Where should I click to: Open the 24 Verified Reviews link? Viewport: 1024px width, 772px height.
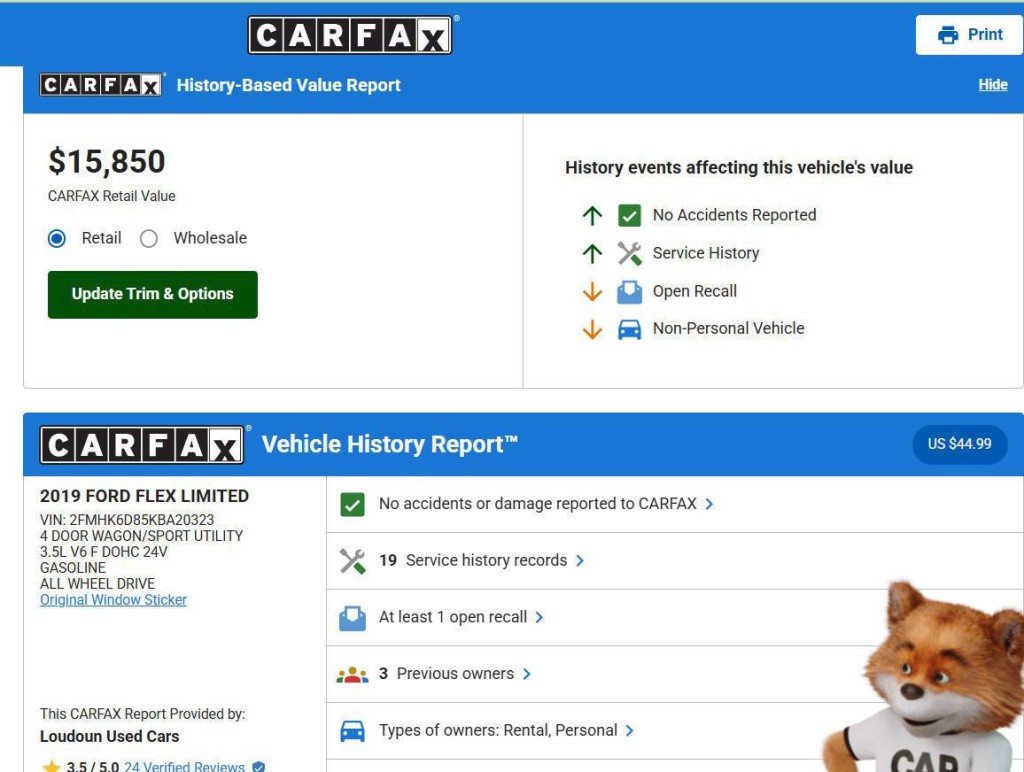tap(184, 767)
